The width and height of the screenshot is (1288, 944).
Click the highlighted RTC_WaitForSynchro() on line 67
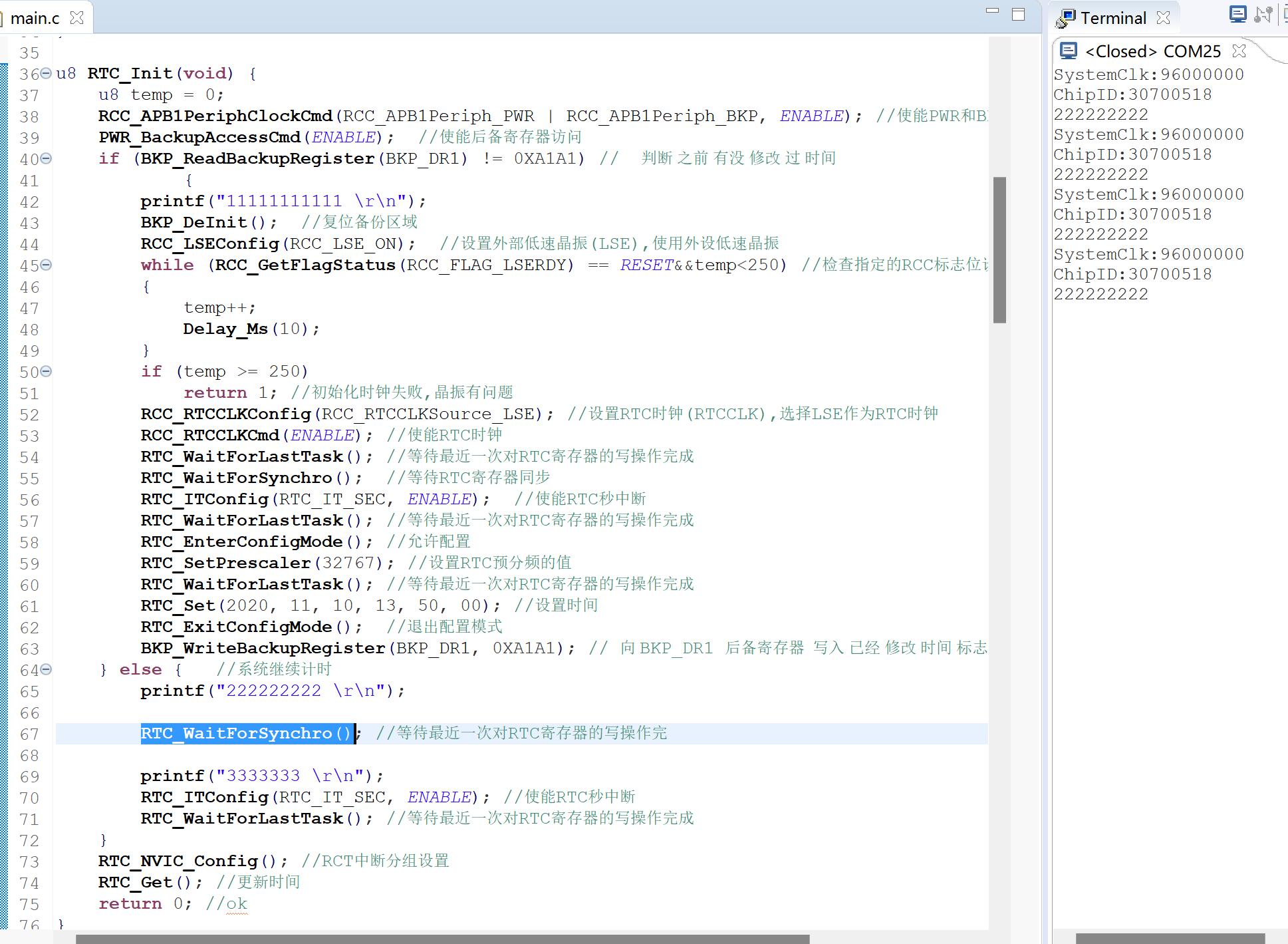(246, 733)
